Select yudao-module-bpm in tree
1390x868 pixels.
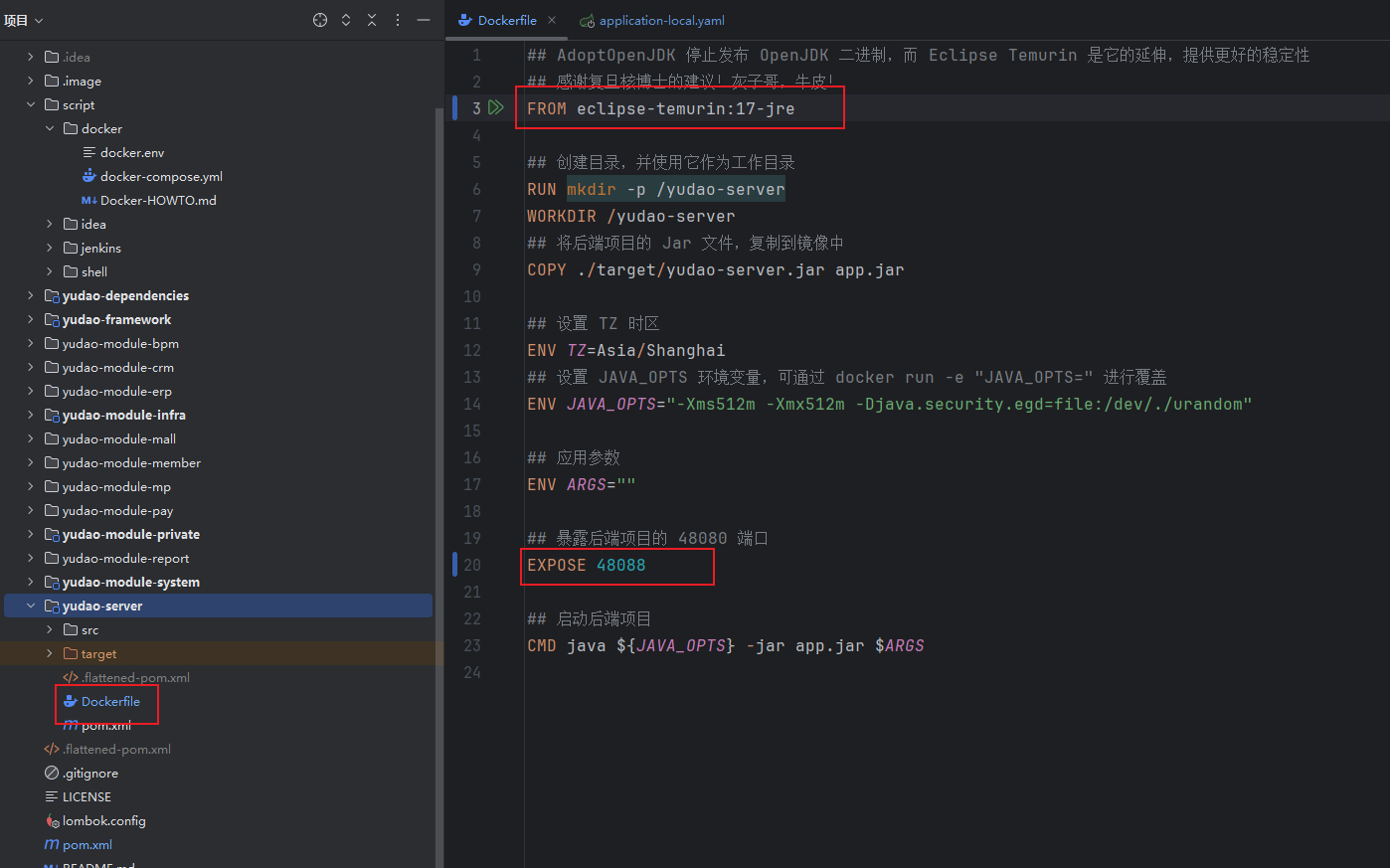(120, 343)
